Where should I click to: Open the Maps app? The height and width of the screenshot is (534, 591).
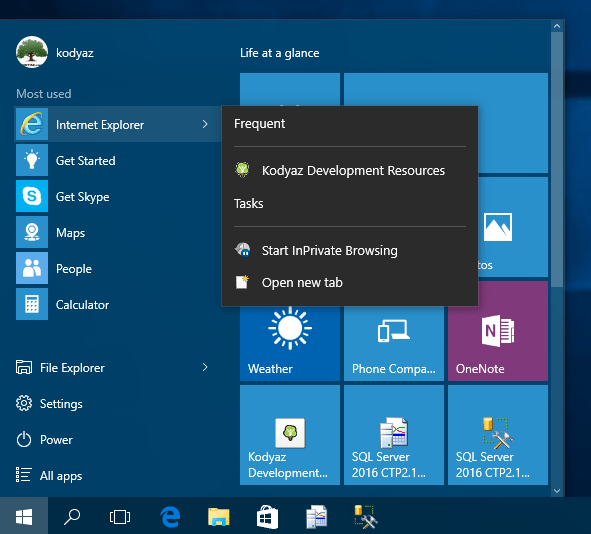pyautogui.click(x=118, y=233)
